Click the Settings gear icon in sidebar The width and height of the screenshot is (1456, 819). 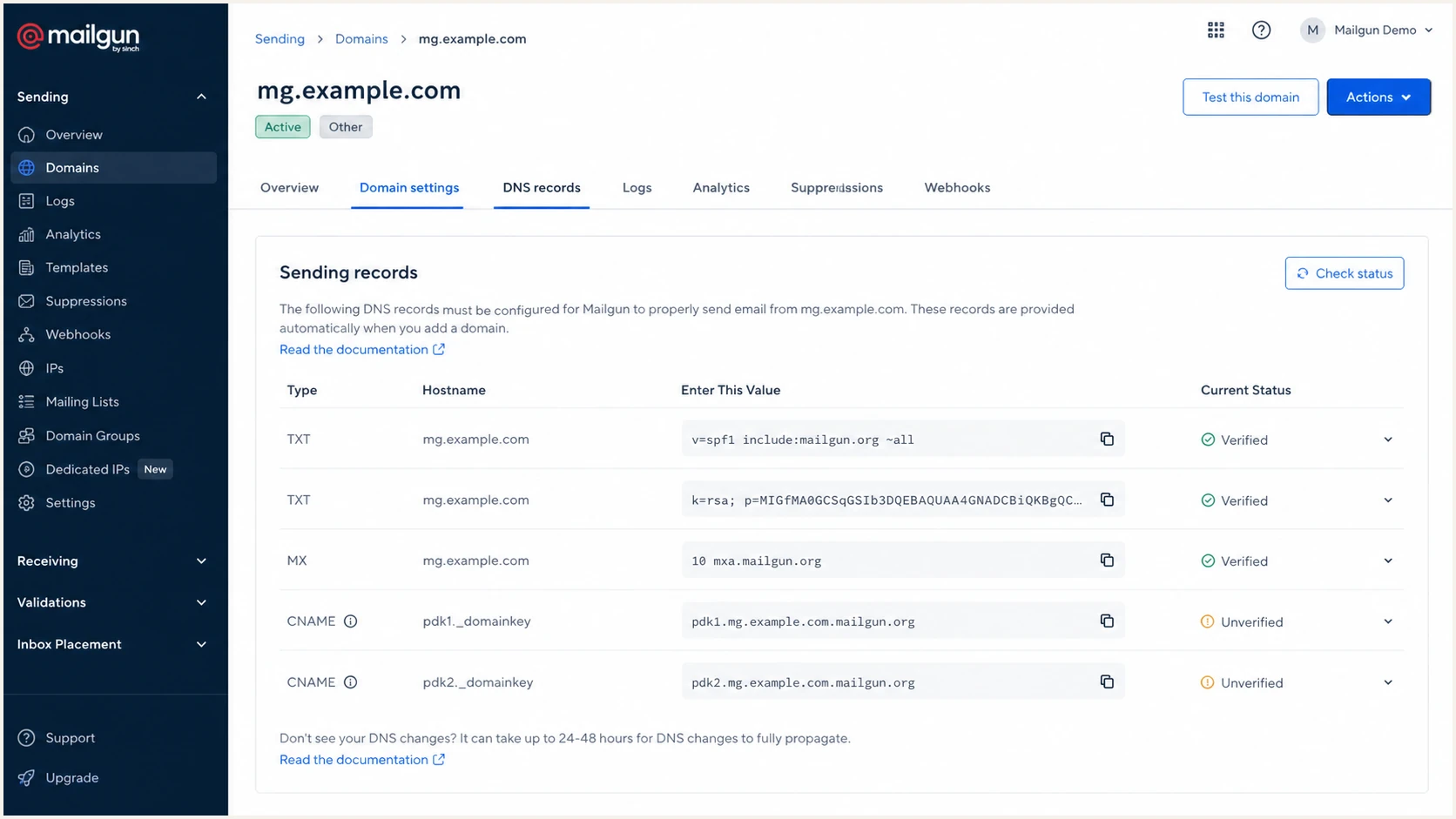point(27,502)
